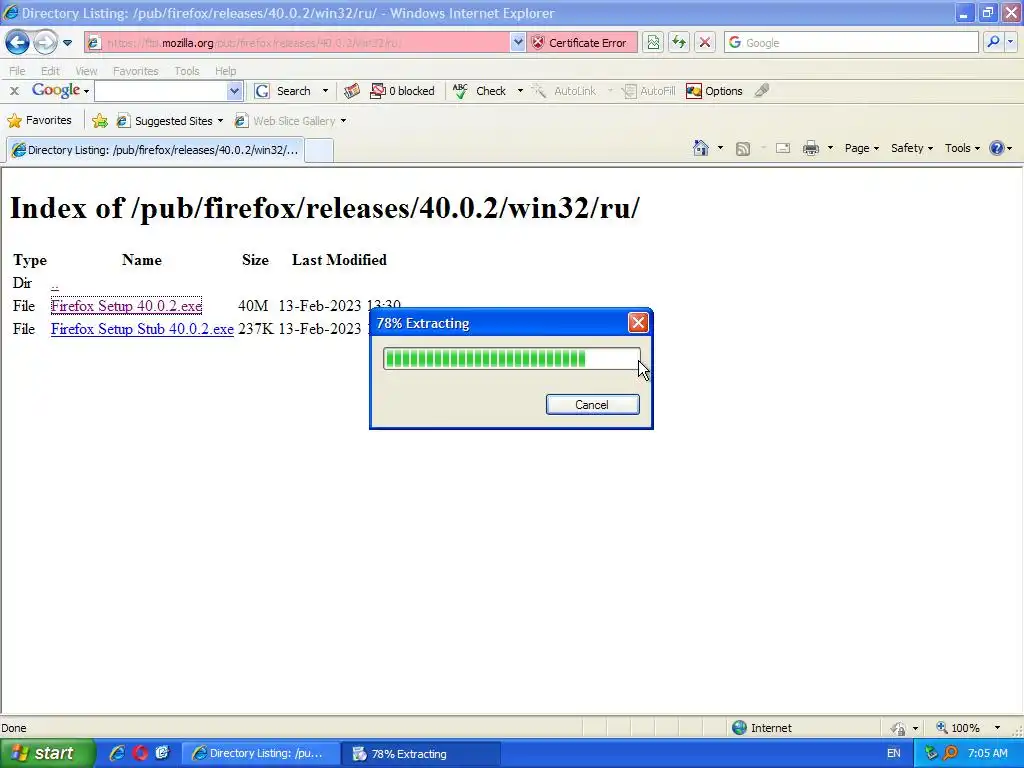The width and height of the screenshot is (1024, 768).
Task: Click the EN language indicator
Action: (x=893, y=753)
